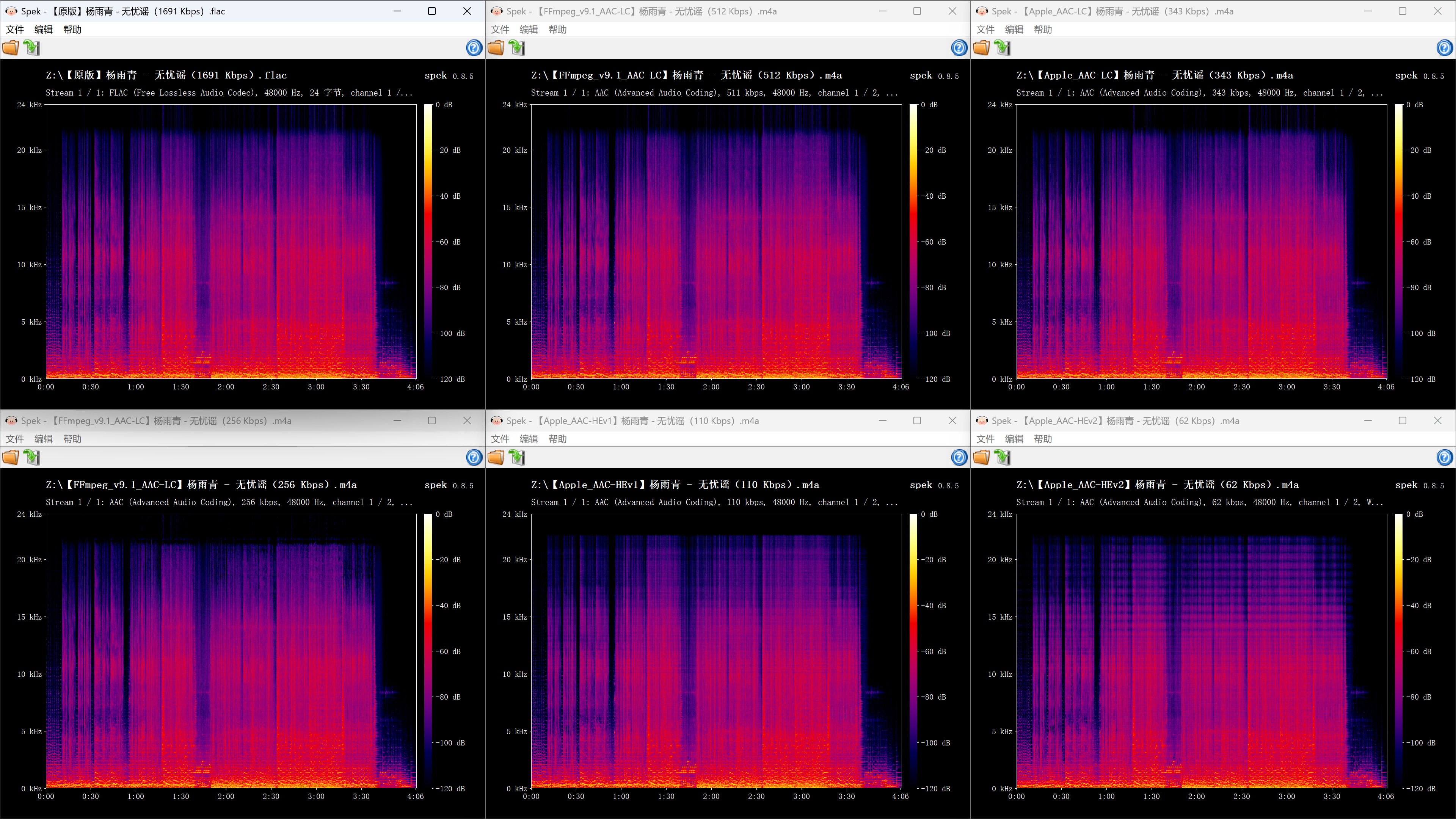Screen dimensions: 1456x819
Task: Open file icon in Apple AAC-LC 343 Kbps window
Action: click(x=981, y=48)
